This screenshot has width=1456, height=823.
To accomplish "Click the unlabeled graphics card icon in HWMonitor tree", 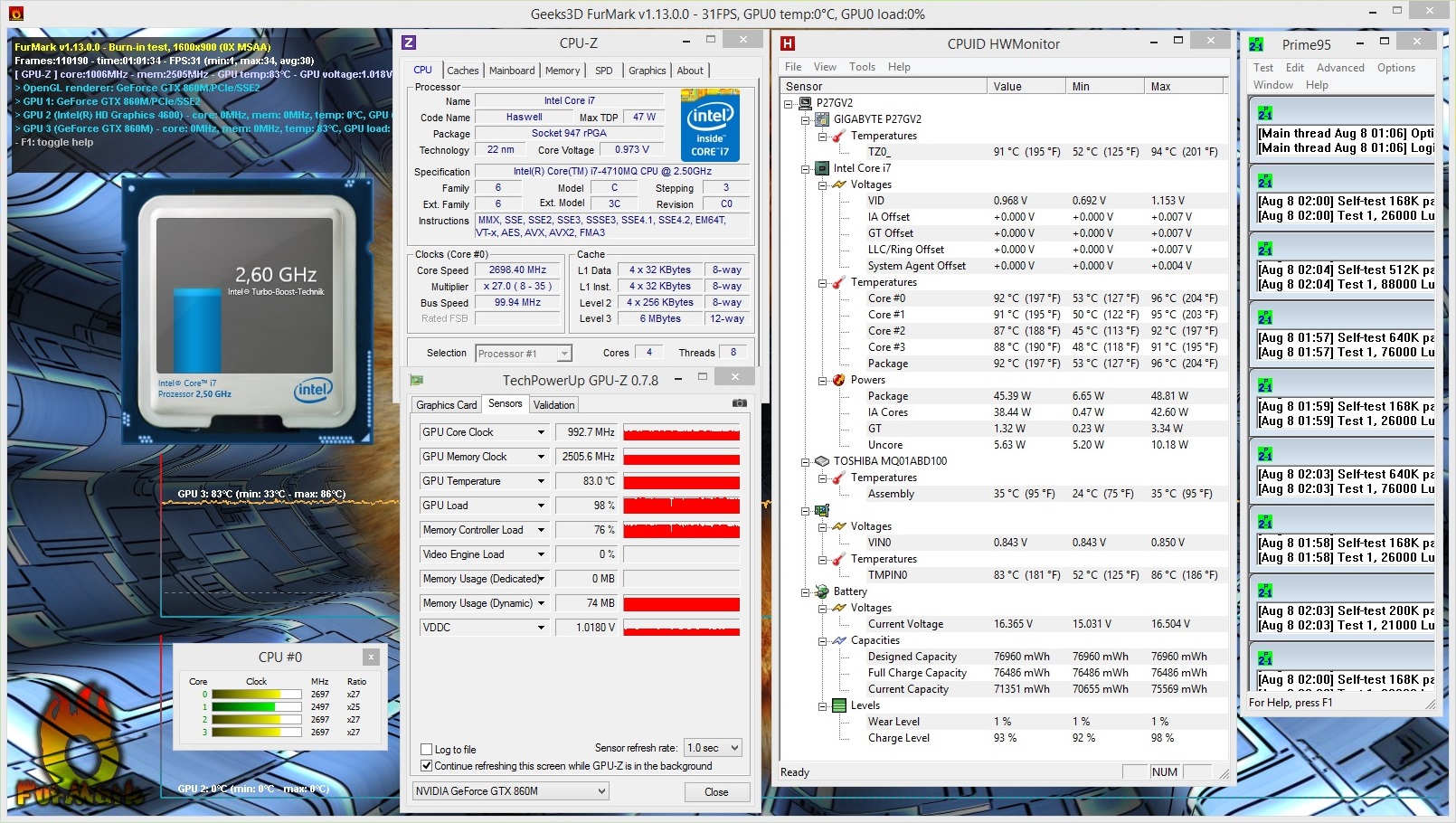I will pos(822,510).
